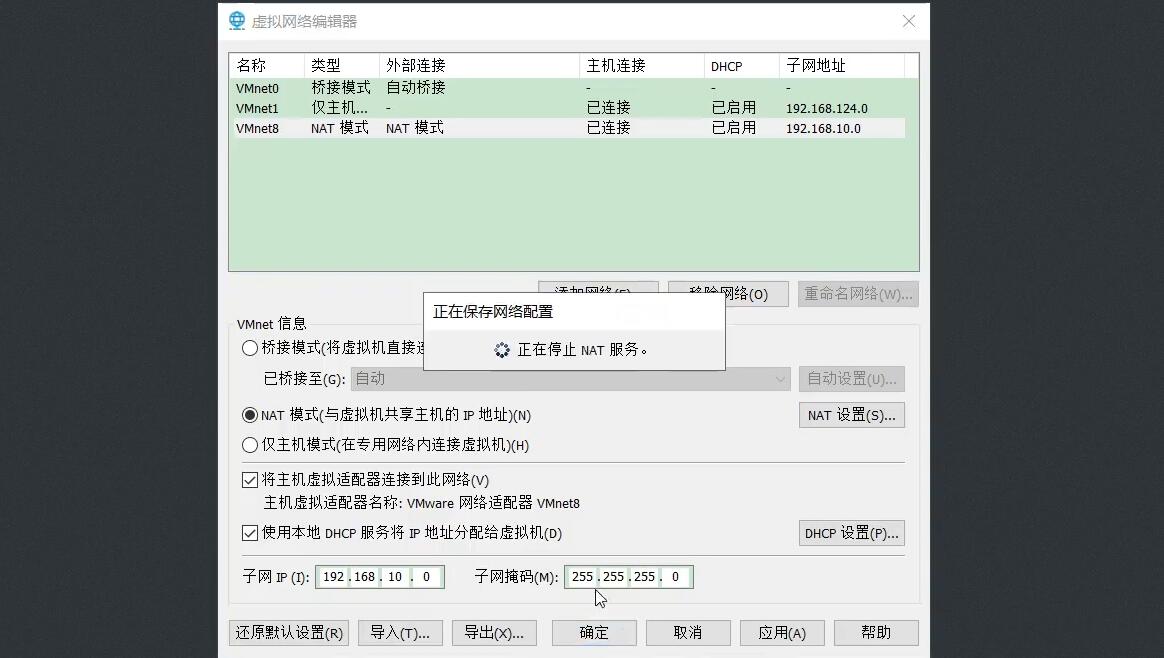Open the 已桥接至 dropdown
The height and width of the screenshot is (658, 1164).
[x=570, y=379]
